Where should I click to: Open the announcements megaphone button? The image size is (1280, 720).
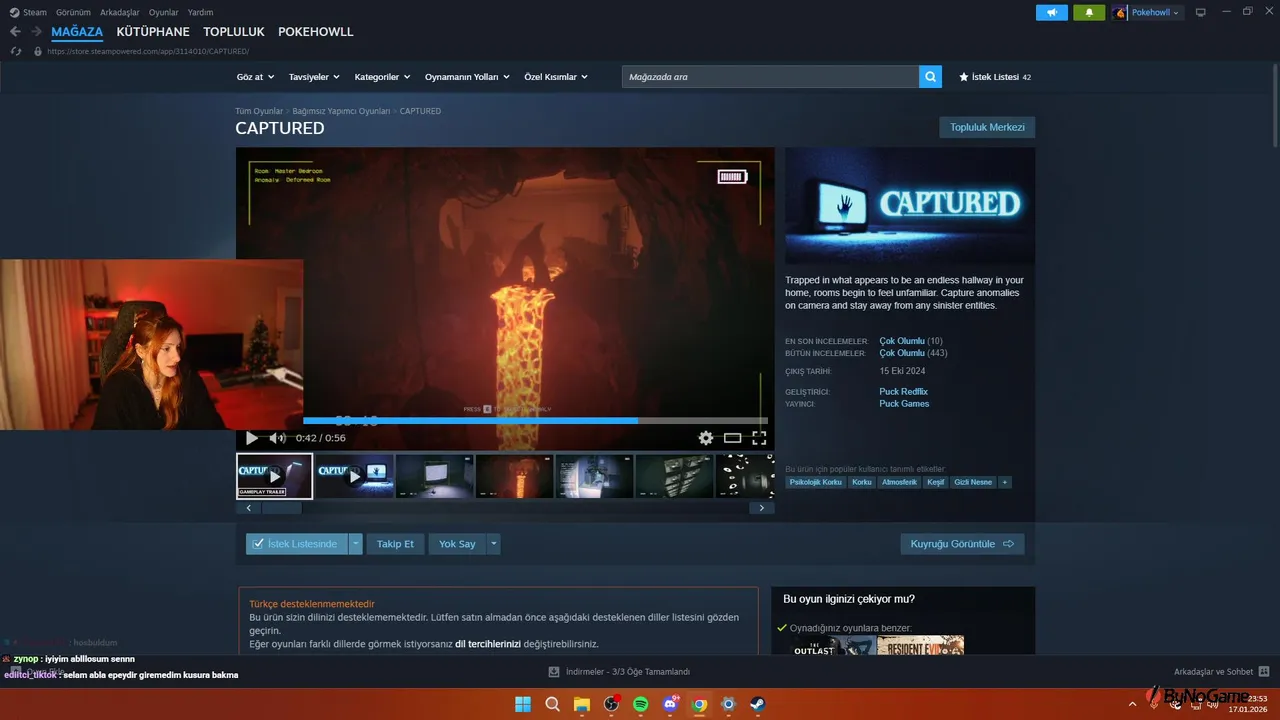[1052, 12]
